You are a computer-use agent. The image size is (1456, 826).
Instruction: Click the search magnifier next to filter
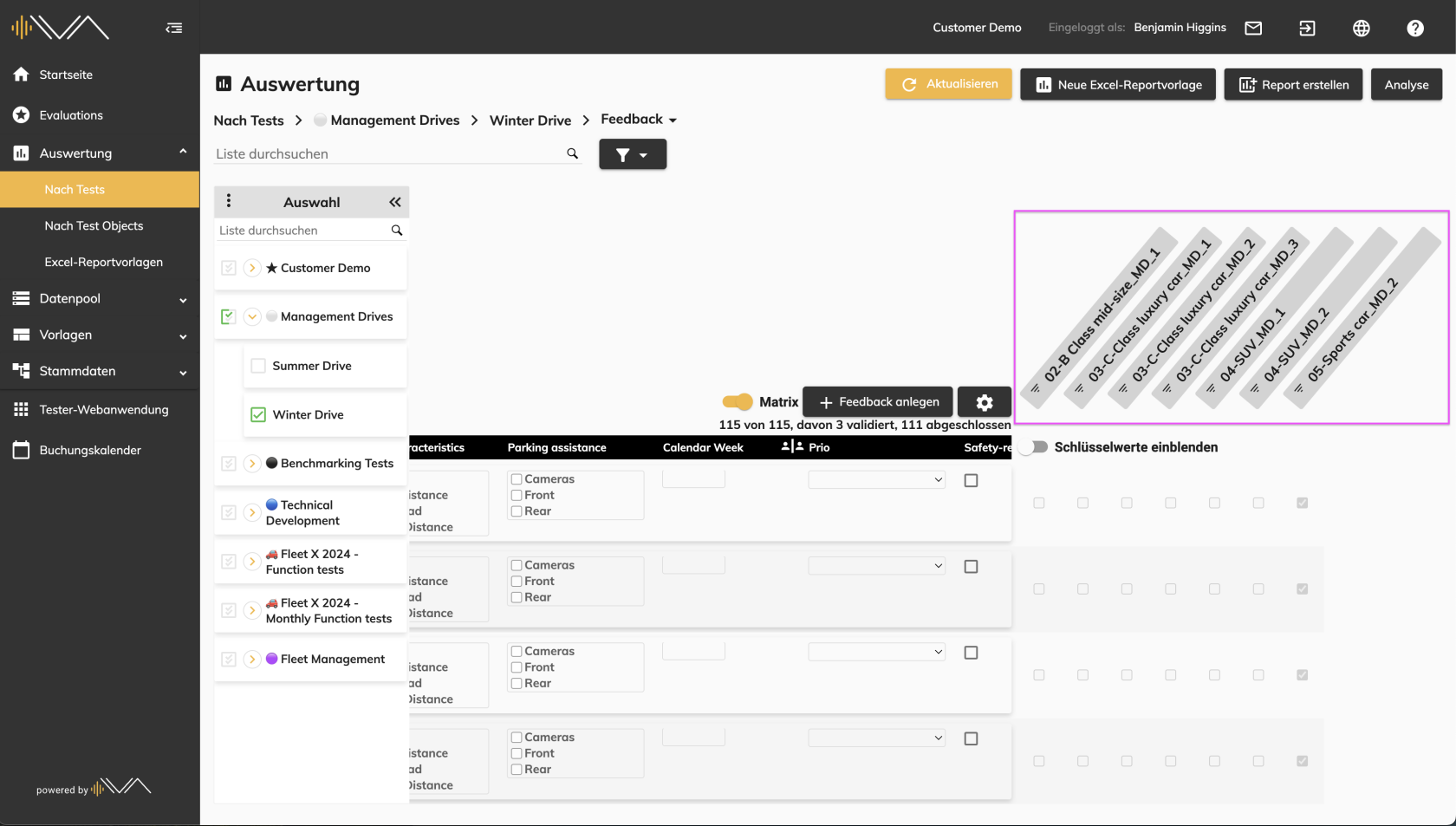(x=573, y=153)
